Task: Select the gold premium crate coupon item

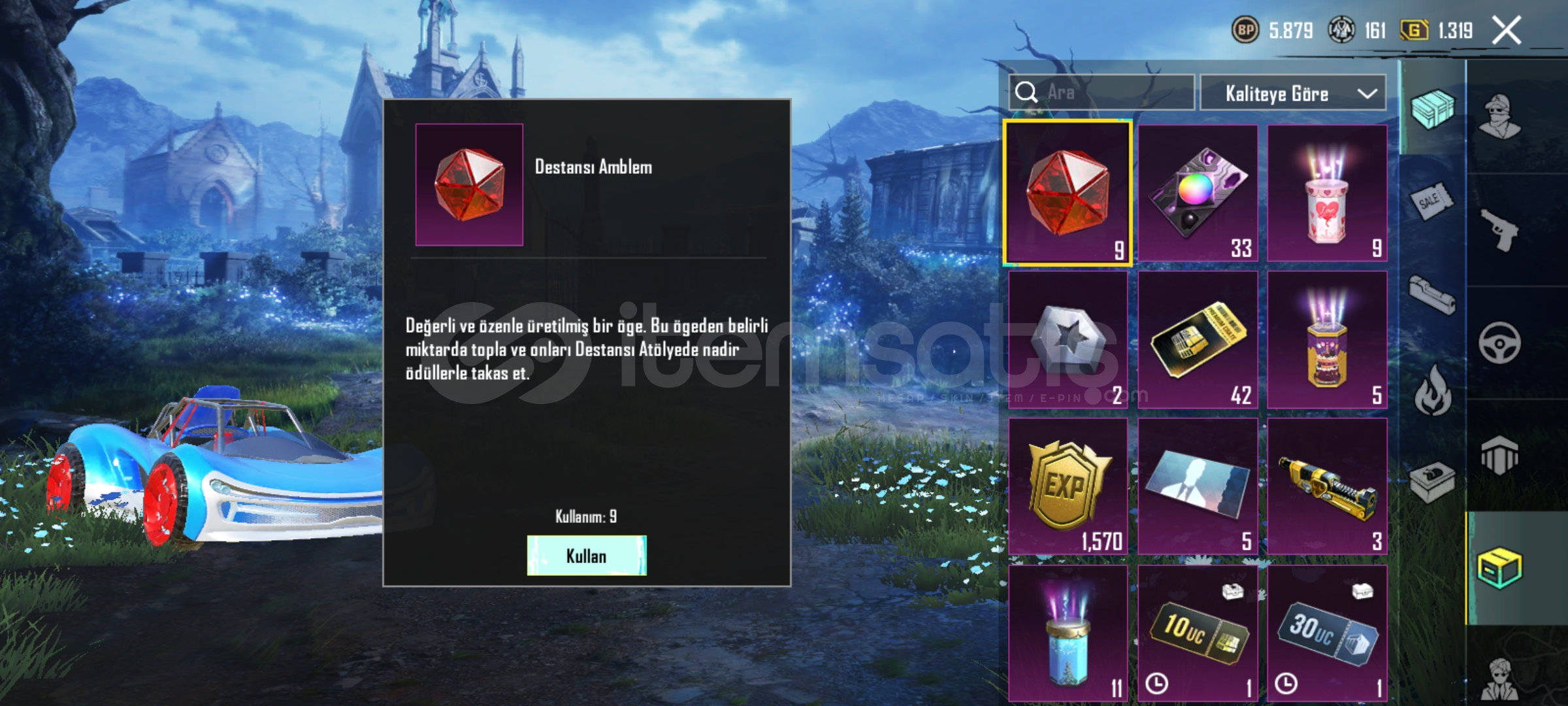Action: [x=1198, y=340]
